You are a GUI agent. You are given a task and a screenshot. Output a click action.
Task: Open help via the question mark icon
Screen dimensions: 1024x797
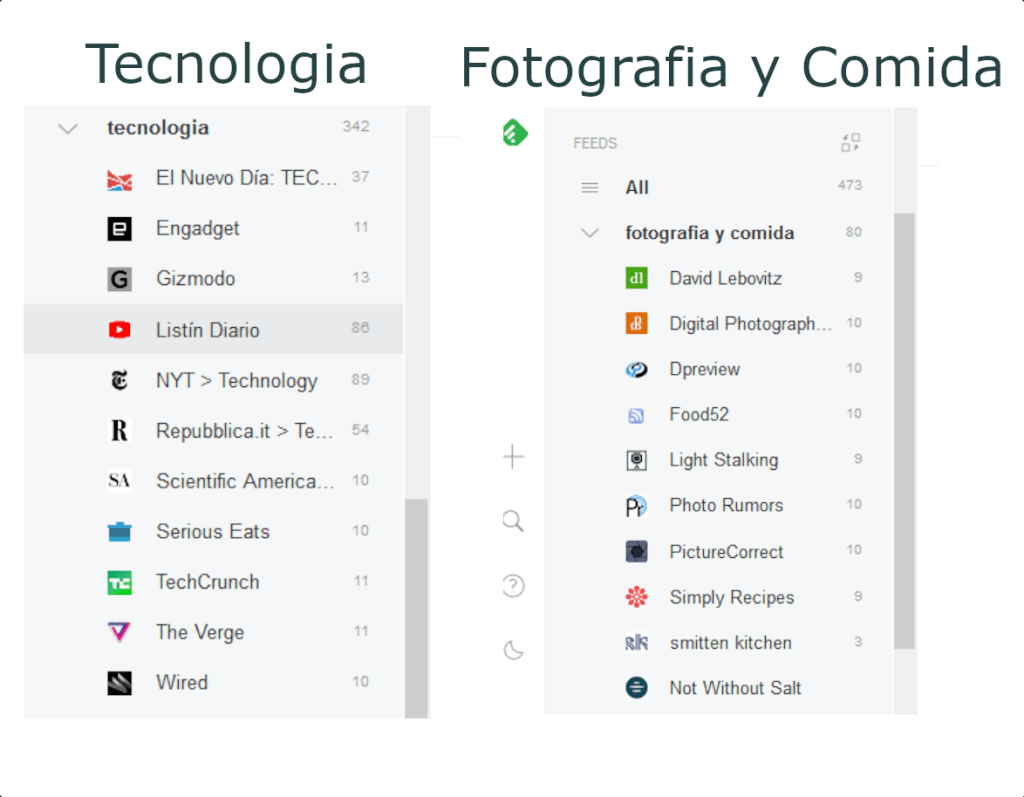click(513, 586)
